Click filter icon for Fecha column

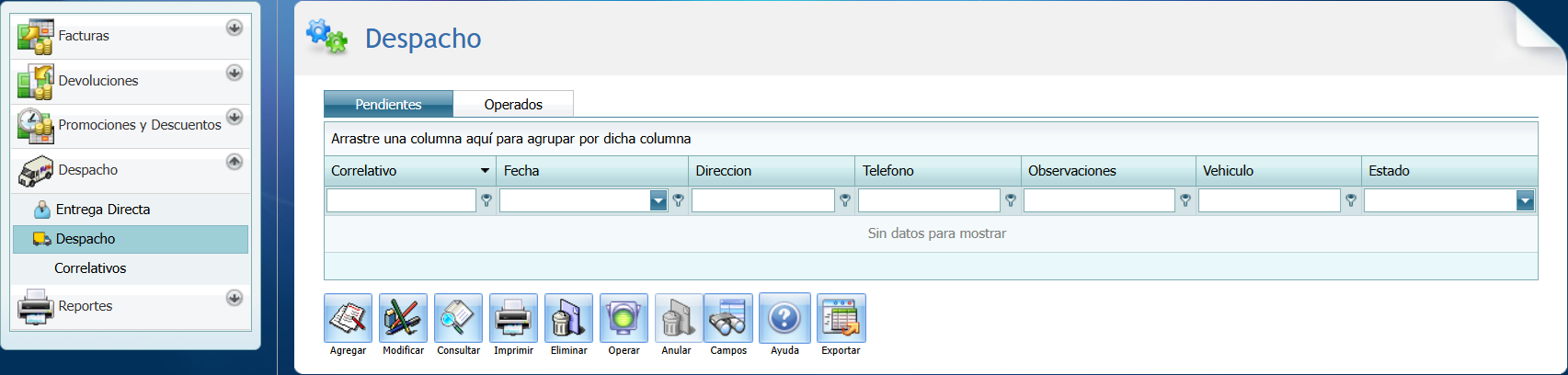[x=678, y=200]
